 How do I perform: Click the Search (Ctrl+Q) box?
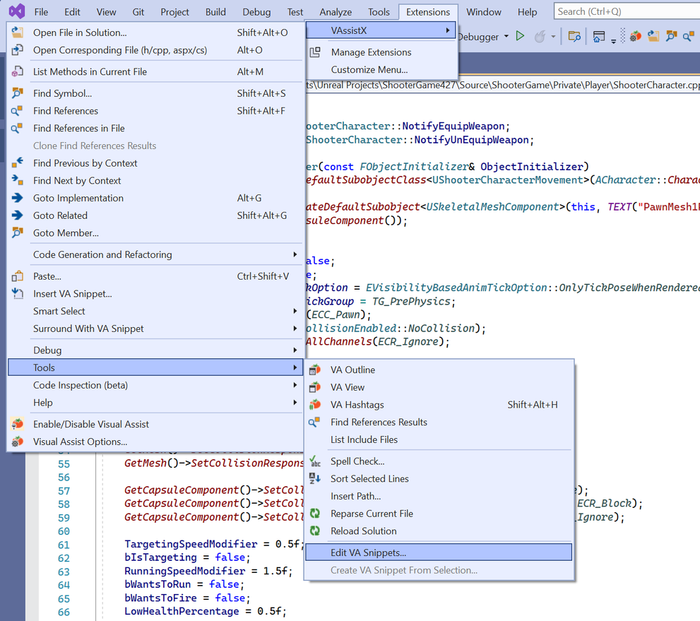[x=620, y=12]
